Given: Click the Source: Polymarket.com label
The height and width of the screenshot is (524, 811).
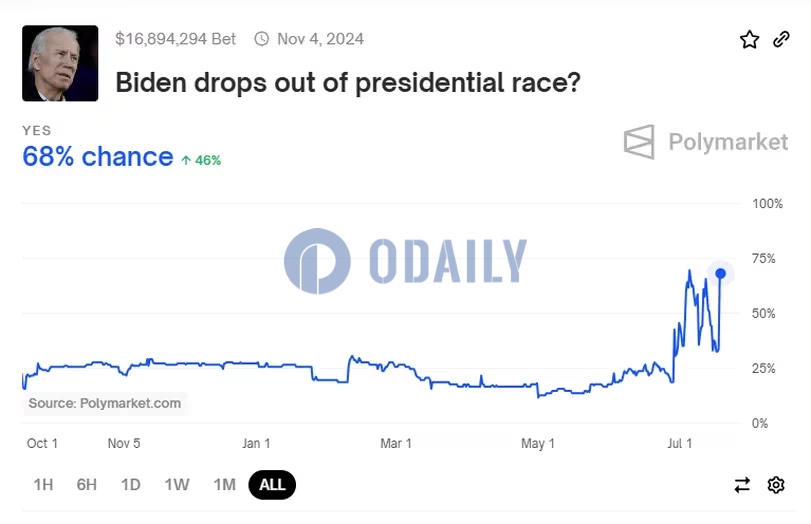Looking at the screenshot, I should [x=105, y=403].
